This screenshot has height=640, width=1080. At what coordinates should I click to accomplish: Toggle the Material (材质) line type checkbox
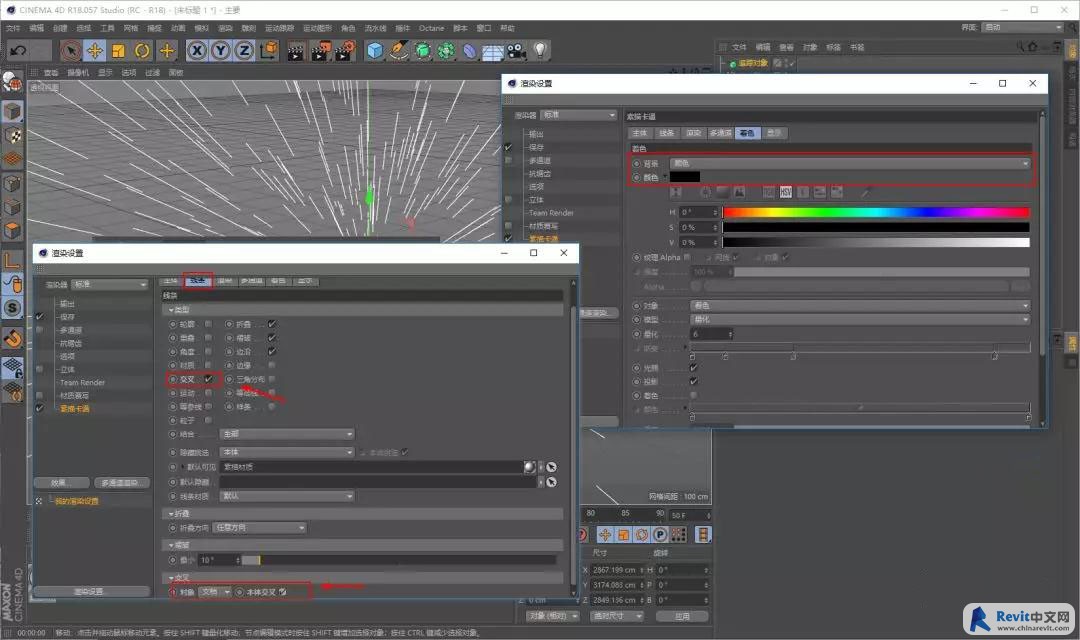pos(209,365)
